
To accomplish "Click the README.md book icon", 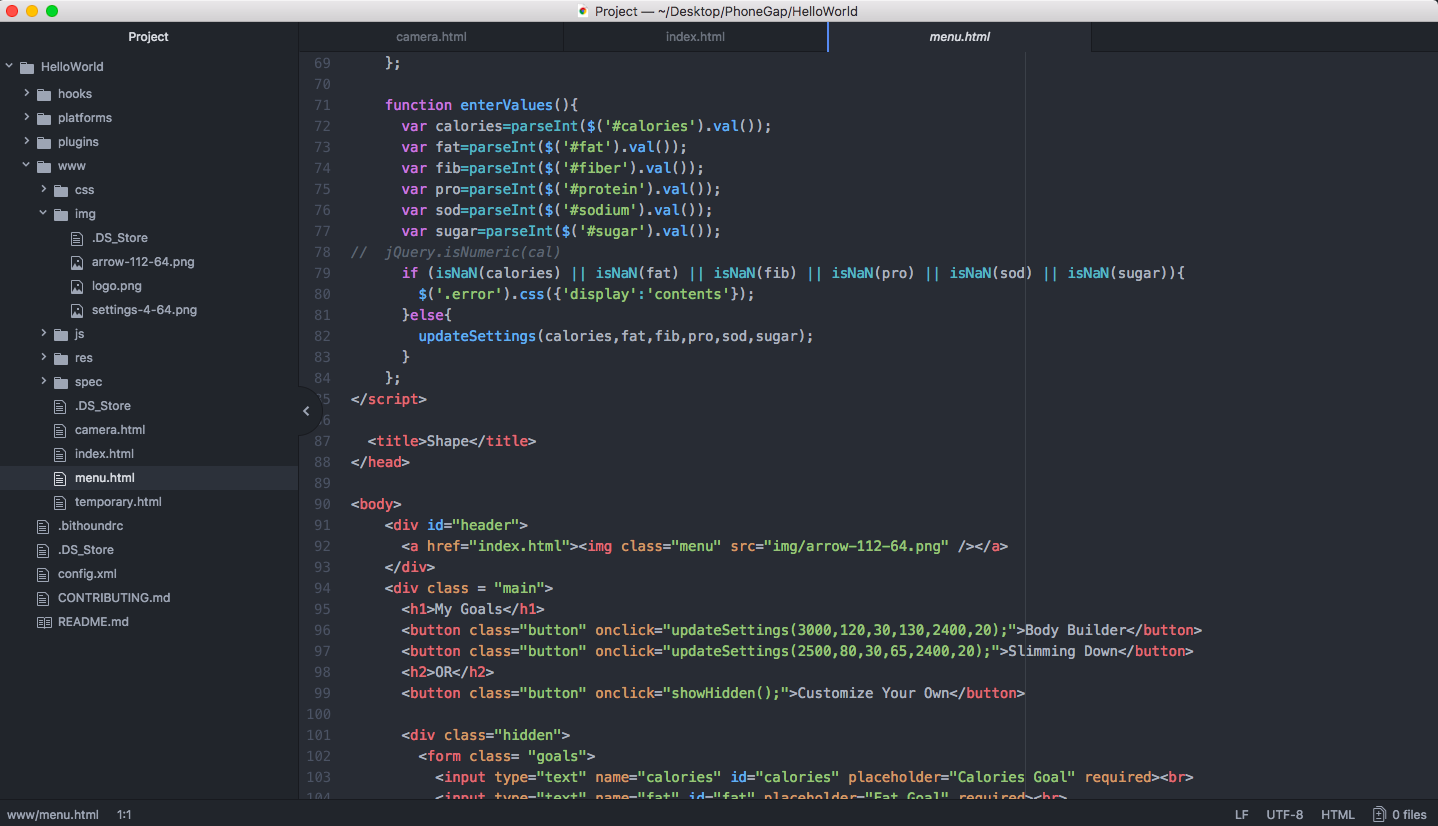I will 43,622.
